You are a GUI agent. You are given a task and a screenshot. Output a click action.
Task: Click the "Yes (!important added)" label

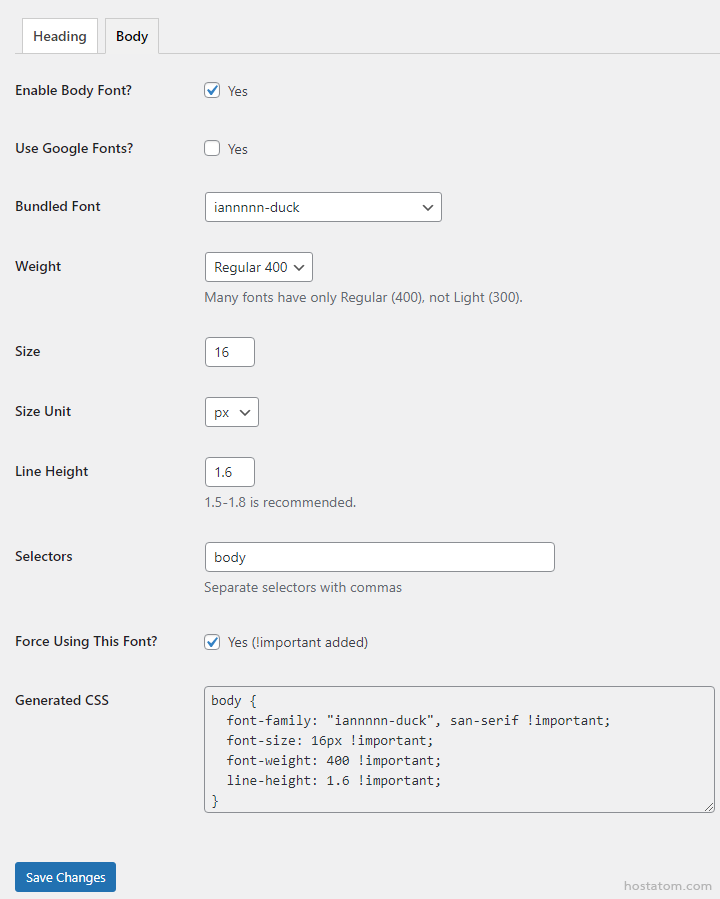pyautogui.click(x=298, y=642)
